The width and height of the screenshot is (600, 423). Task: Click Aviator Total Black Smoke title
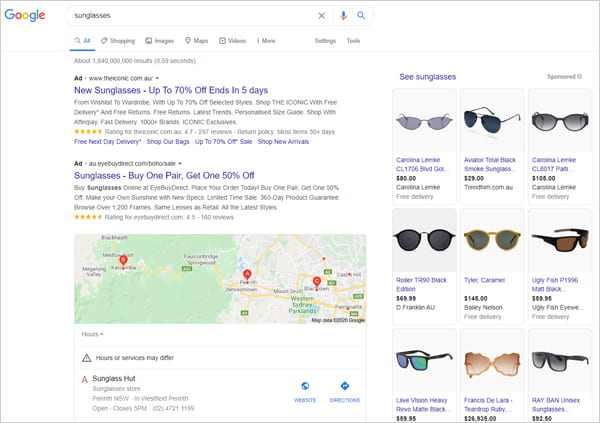pyautogui.click(x=490, y=164)
